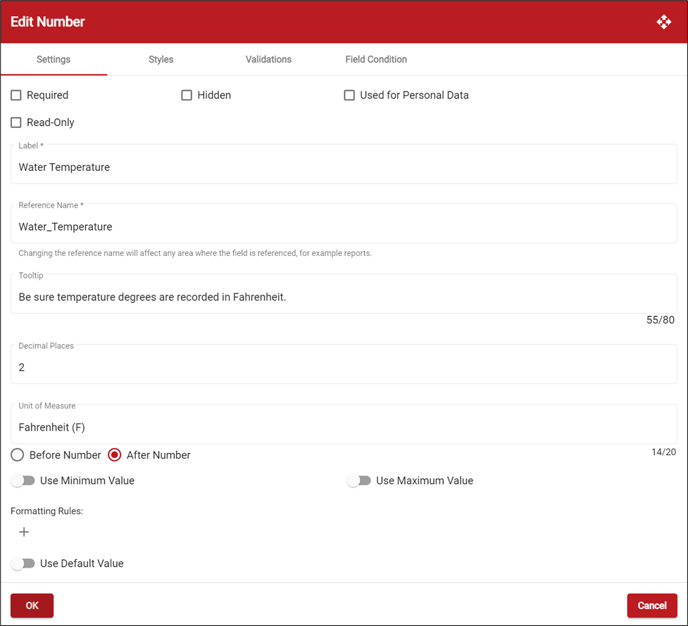Open the Validations tab
The width and height of the screenshot is (688, 626).
[x=268, y=60]
